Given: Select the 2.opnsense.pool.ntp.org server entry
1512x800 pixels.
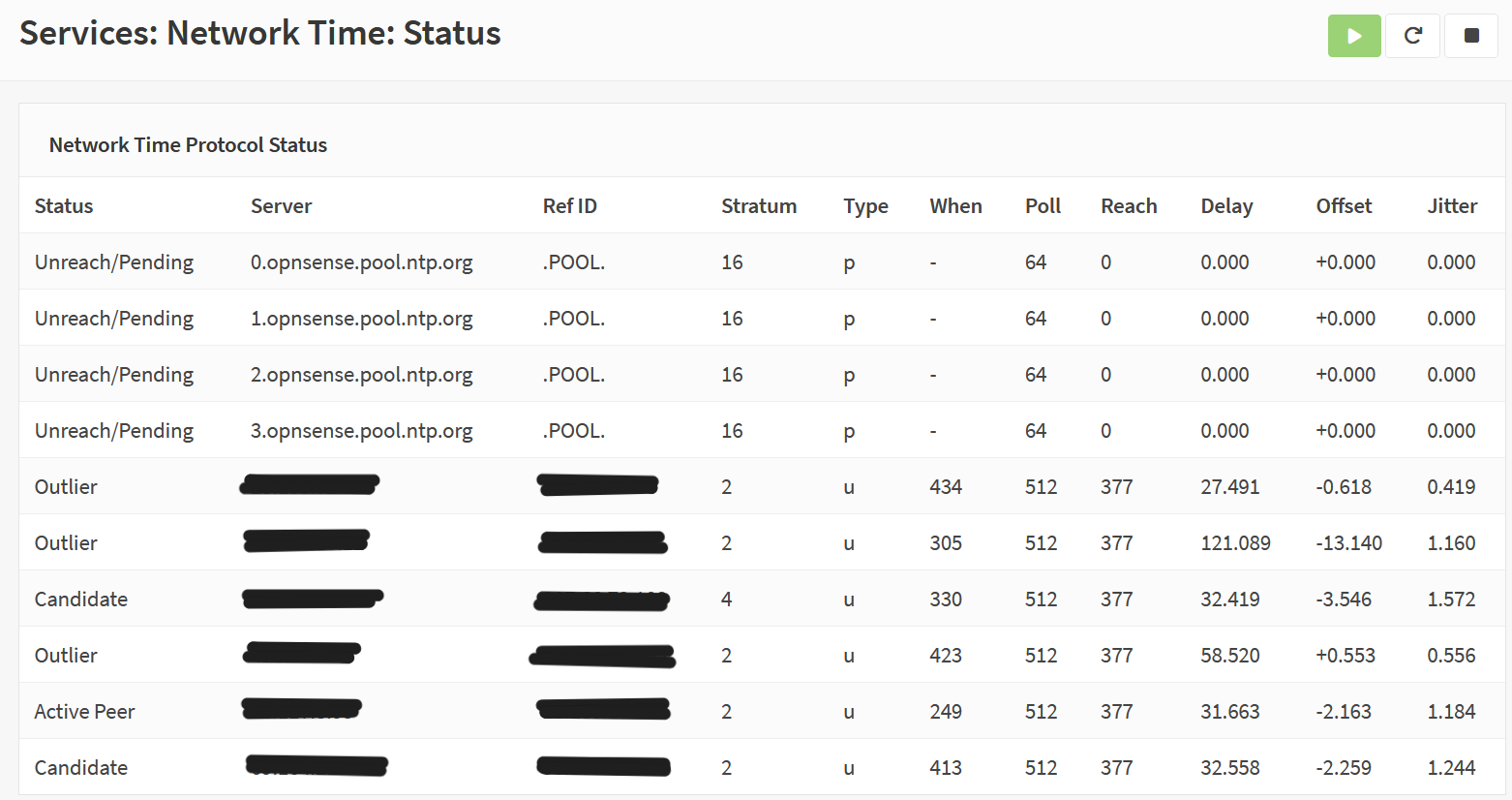Looking at the screenshot, I should click(x=361, y=375).
